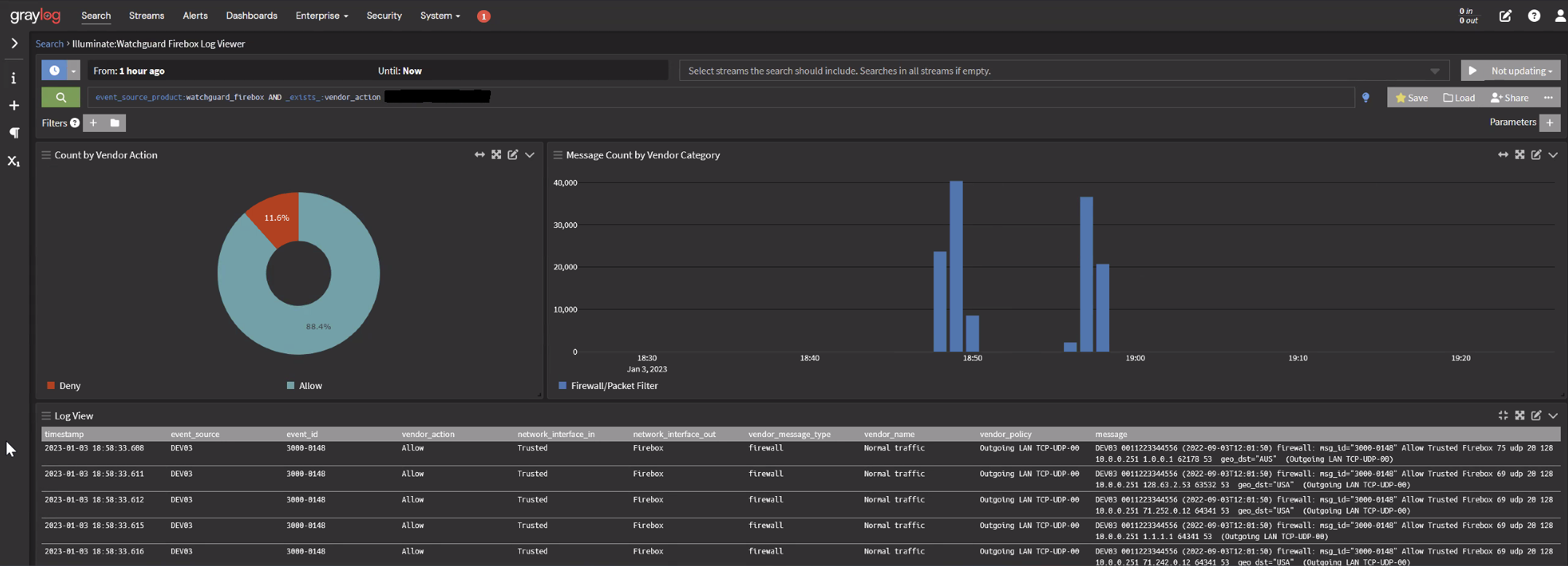Edit the Count by Vendor Action widget

(513, 154)
